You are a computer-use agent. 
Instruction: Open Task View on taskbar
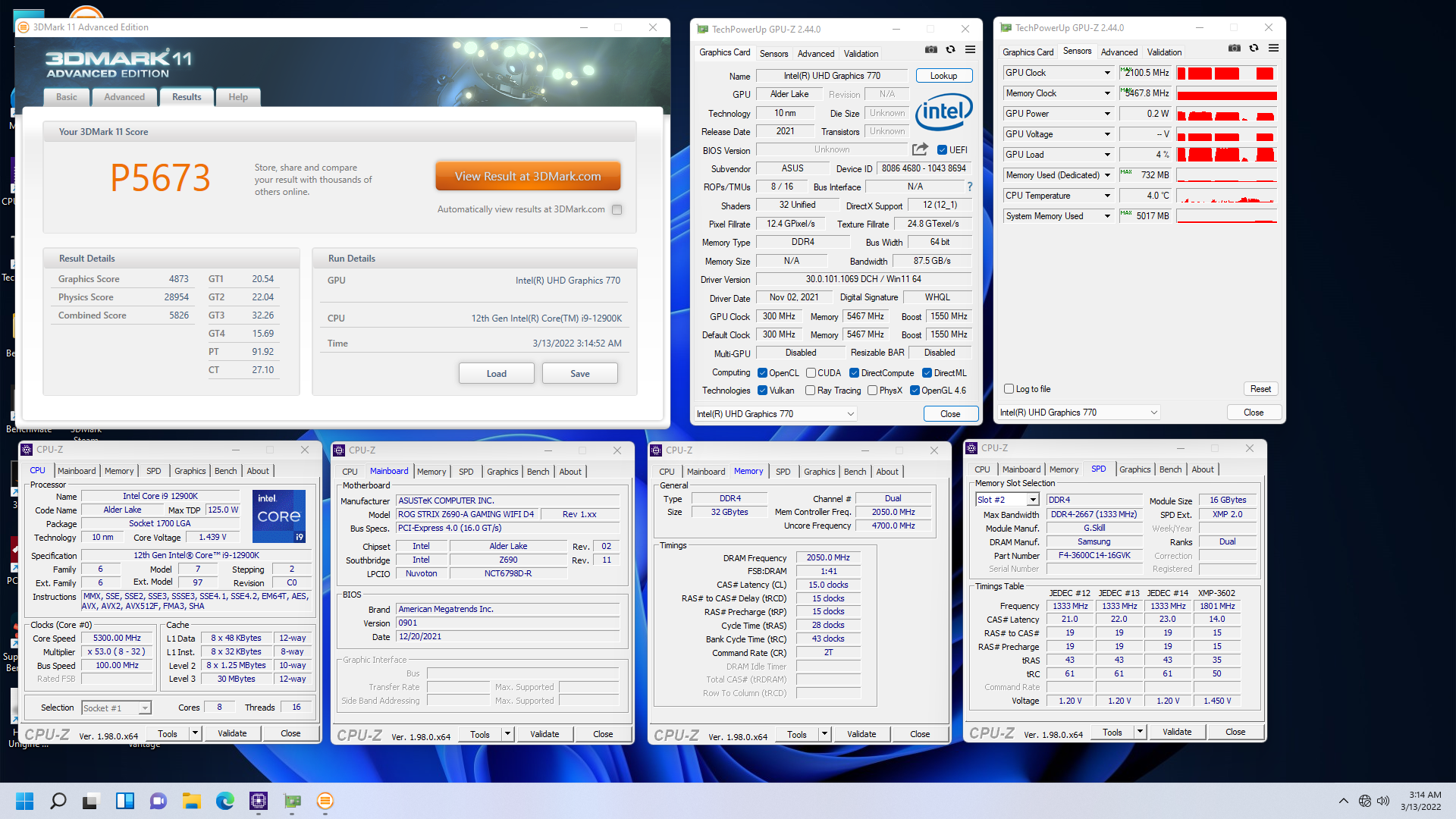point(92,801)
